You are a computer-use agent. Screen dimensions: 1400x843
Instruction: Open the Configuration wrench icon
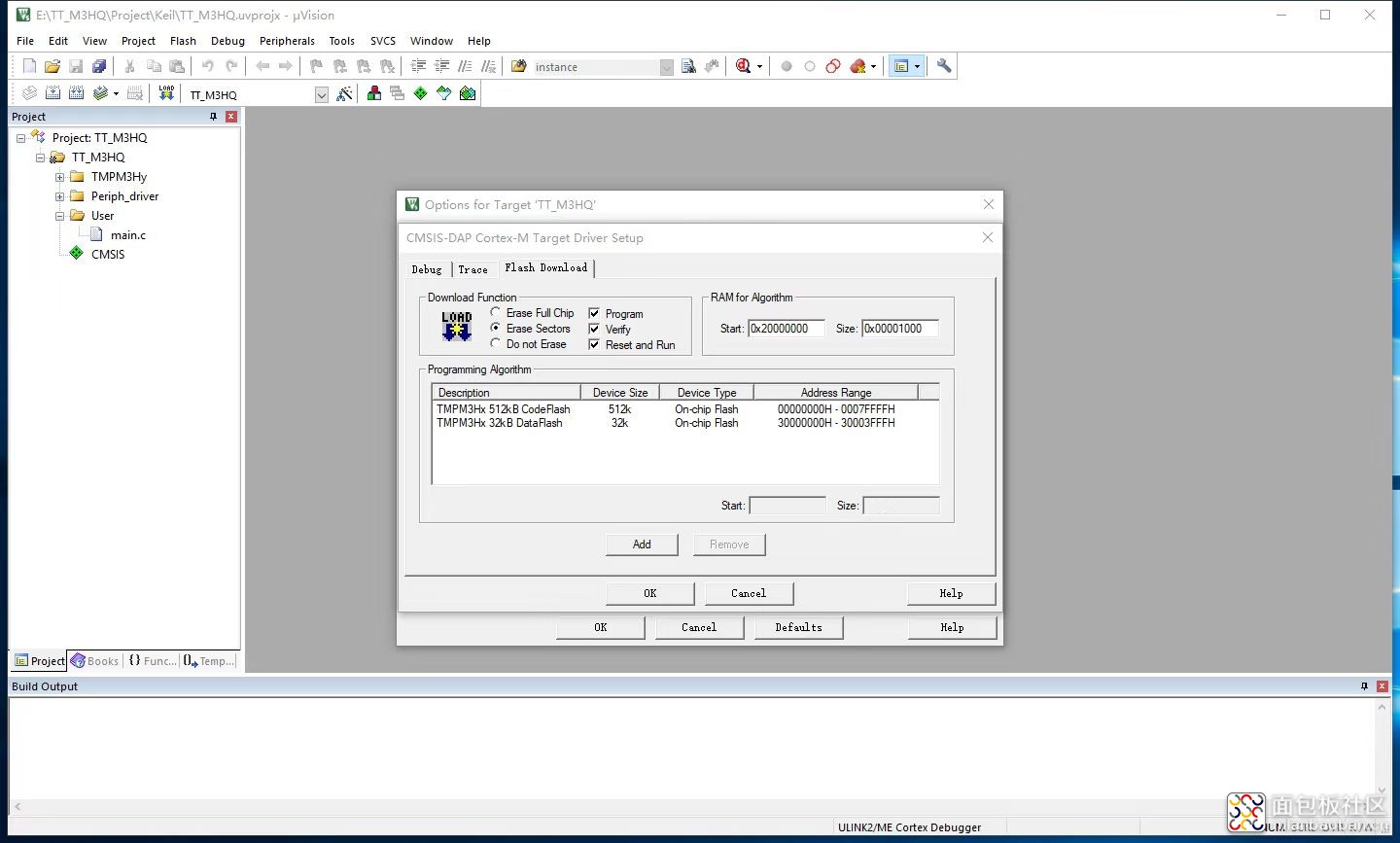(x=944, y=66)
